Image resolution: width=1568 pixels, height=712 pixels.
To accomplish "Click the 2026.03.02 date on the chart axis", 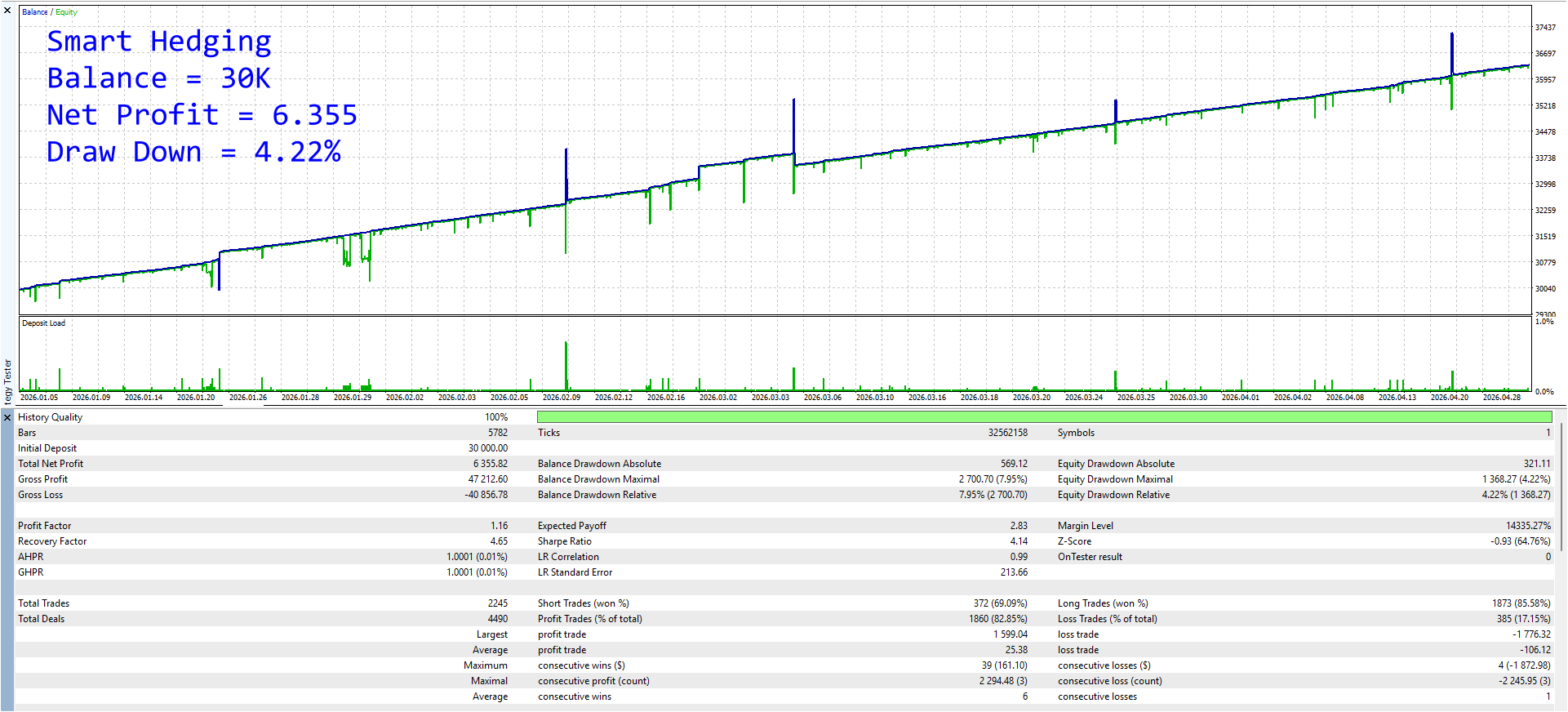I will pyautogui.click(x=718, y=398).
